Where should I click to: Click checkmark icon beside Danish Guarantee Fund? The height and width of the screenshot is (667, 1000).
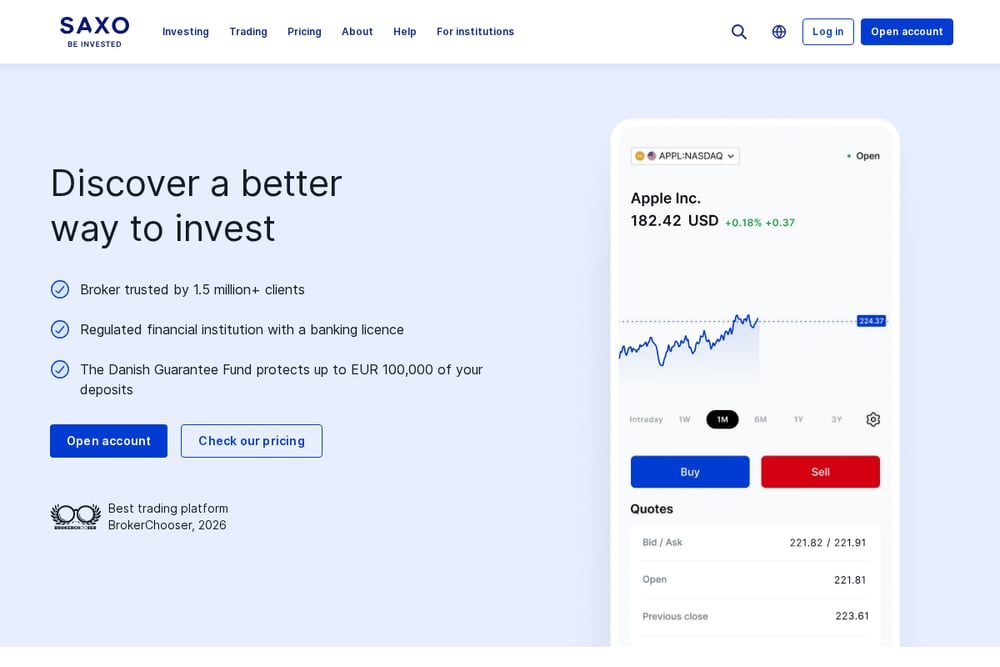click(x=60, y=369)
